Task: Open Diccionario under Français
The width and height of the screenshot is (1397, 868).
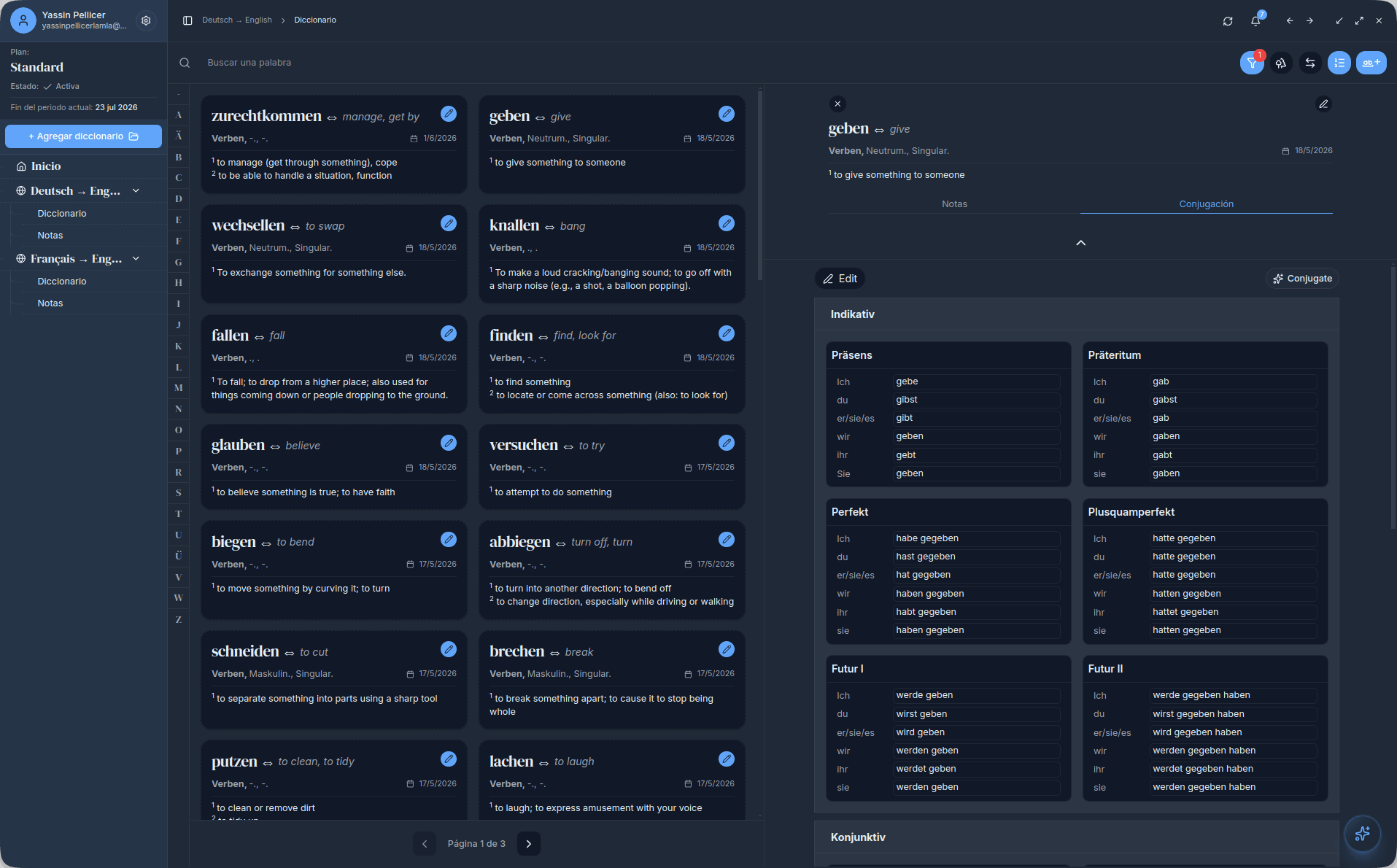Action: [x=62, y=282]
